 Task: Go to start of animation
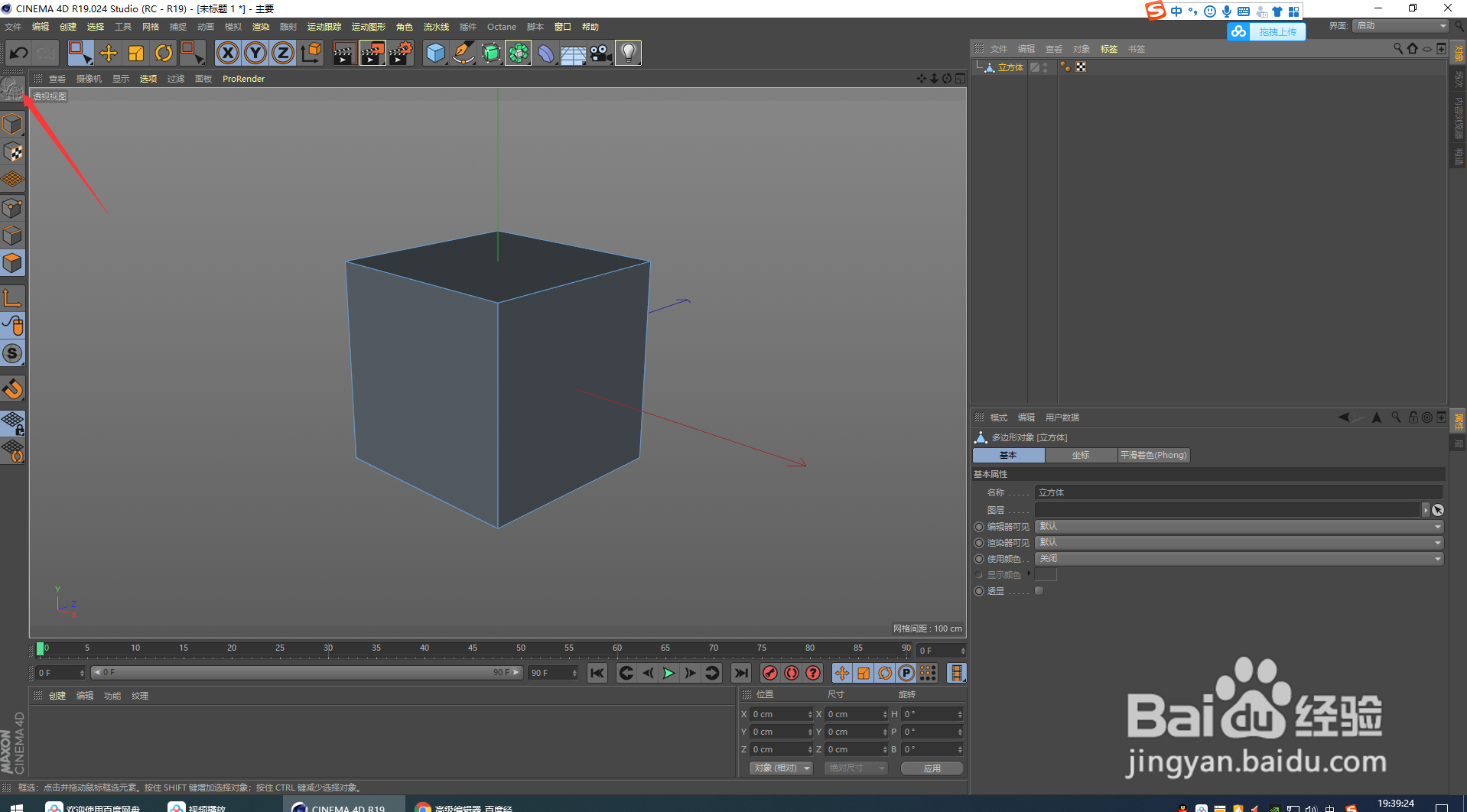click(597, 673)
